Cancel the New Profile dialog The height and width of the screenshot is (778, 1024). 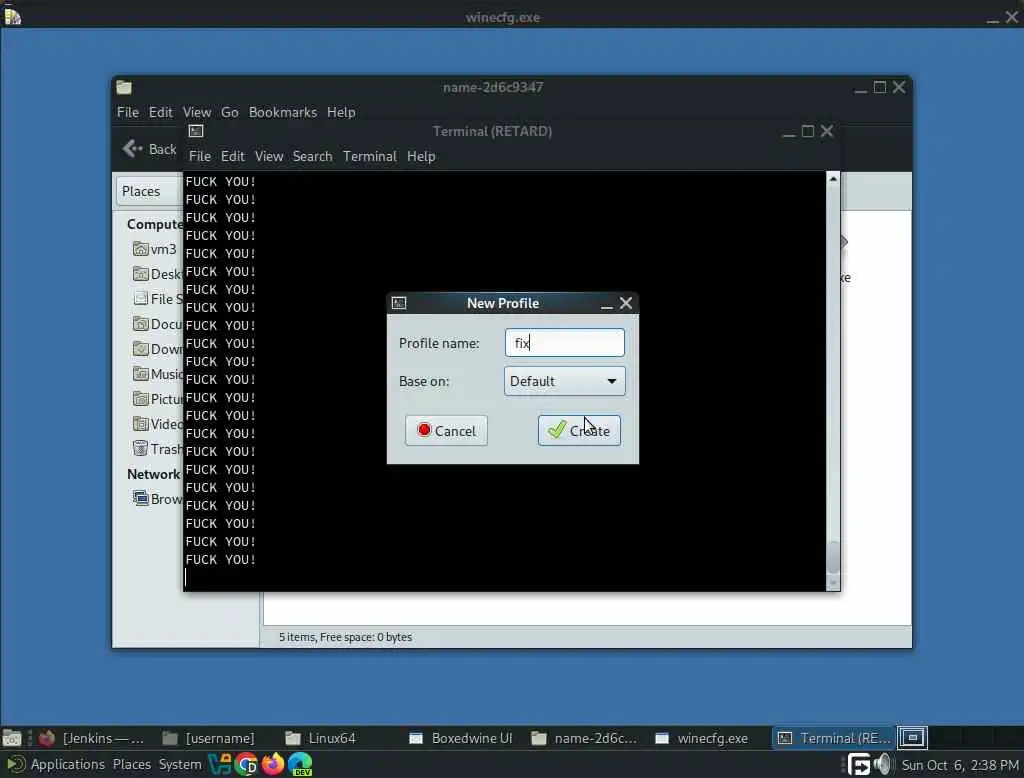click(x=446, y=430)
